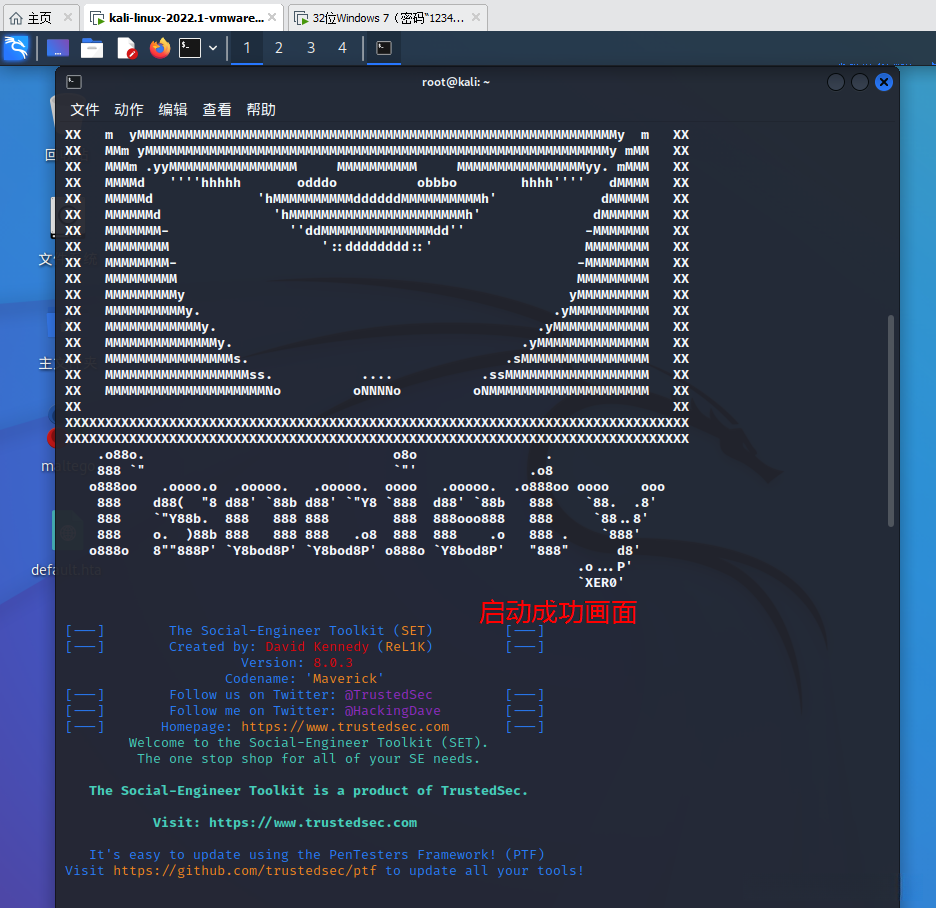Select running terminal task in panel
The width and height of the screenshot is (936, 908).
384,48
